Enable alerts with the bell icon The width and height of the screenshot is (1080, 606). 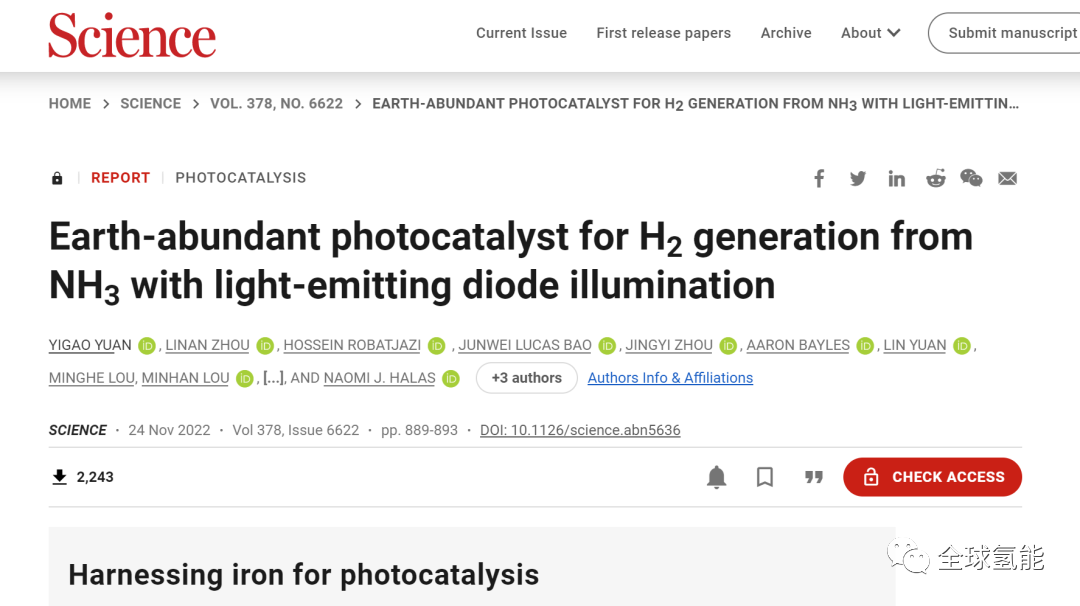point(716,477)
